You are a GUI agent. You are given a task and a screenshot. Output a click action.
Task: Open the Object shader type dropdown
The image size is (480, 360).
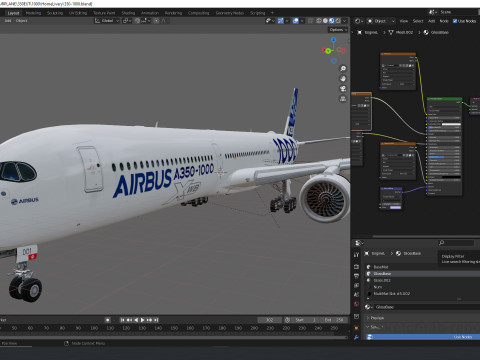[x=381, y=21]
